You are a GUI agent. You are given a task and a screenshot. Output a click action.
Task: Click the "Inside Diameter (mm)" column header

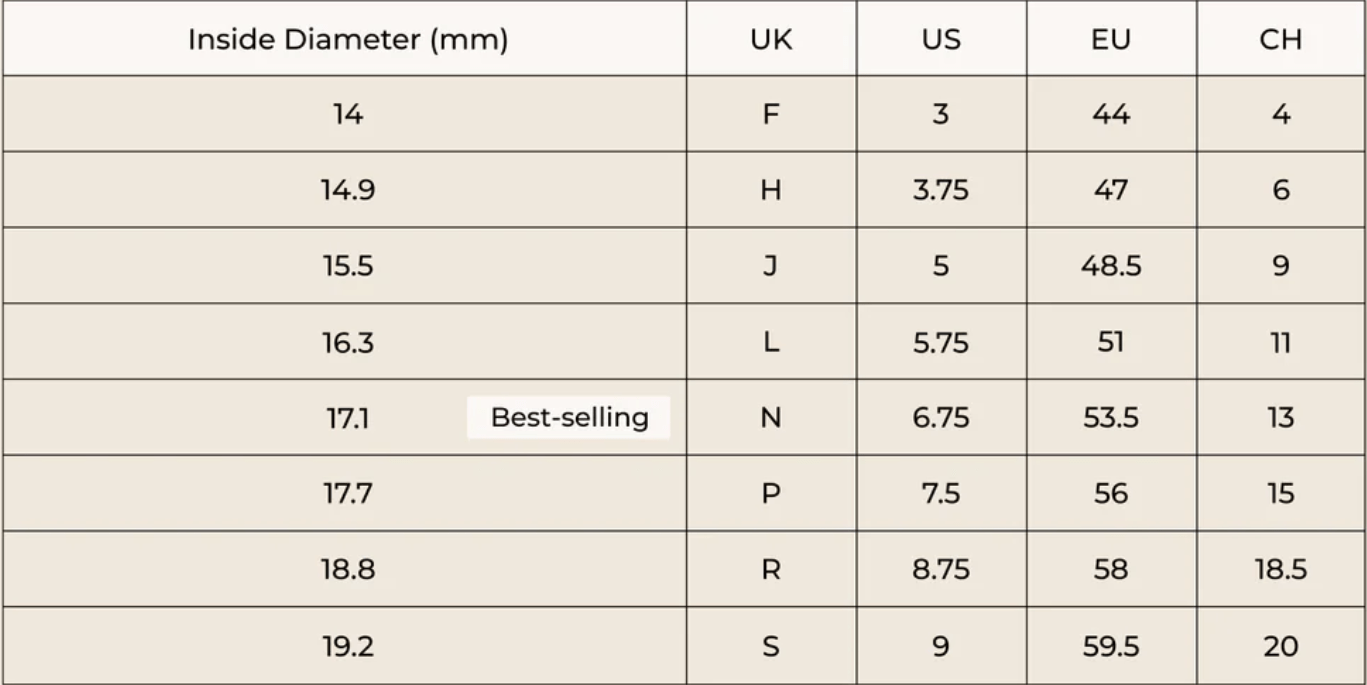coord(347,39)
